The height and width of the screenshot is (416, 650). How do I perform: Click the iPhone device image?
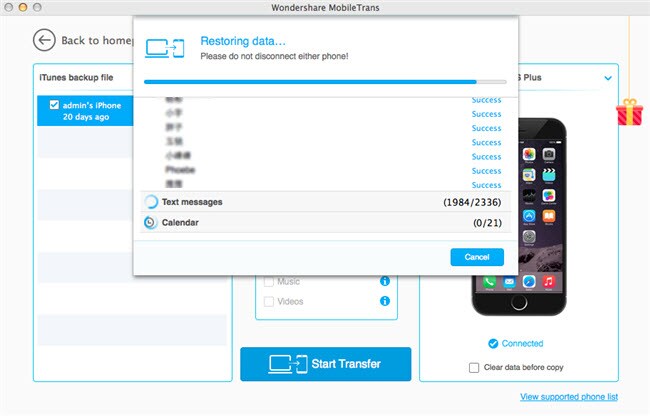coord(519,217)
